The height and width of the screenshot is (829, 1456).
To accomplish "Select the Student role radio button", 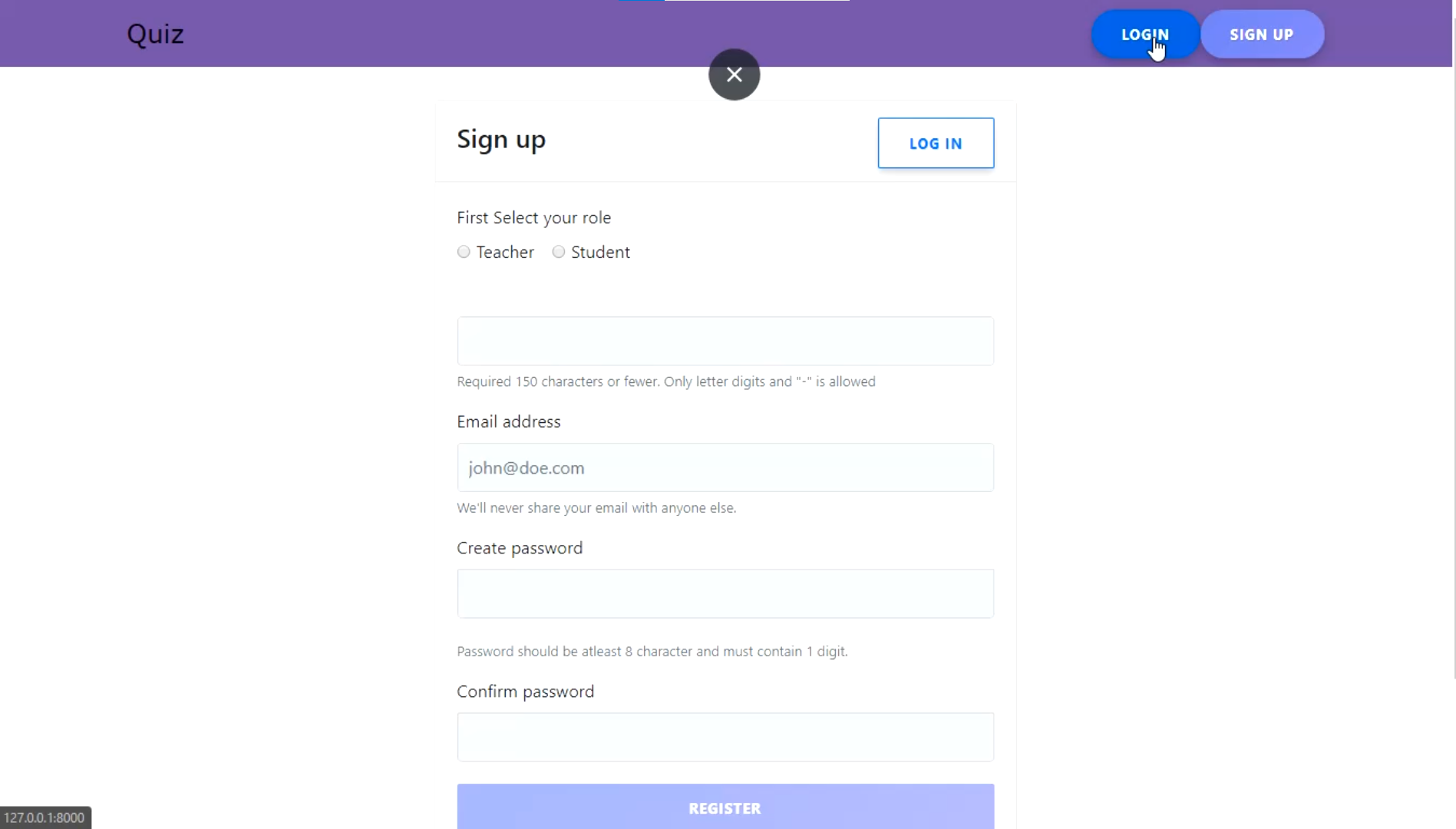I will [559, 252].
